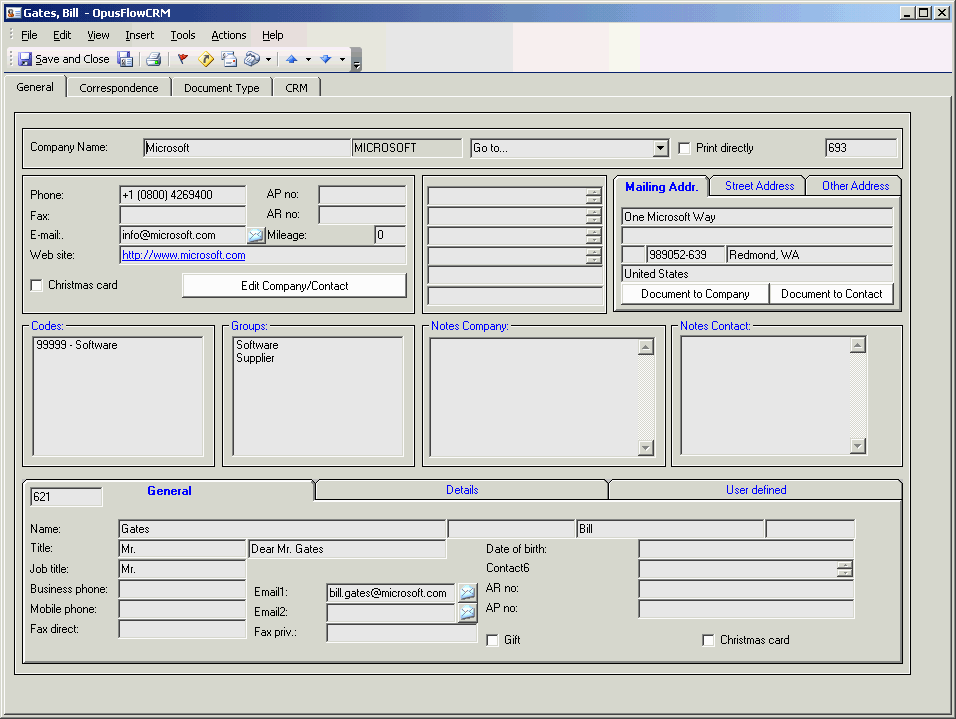Viewport: 956px width, 719px height.
Task: Open the View menu
Action: [98, 35]
